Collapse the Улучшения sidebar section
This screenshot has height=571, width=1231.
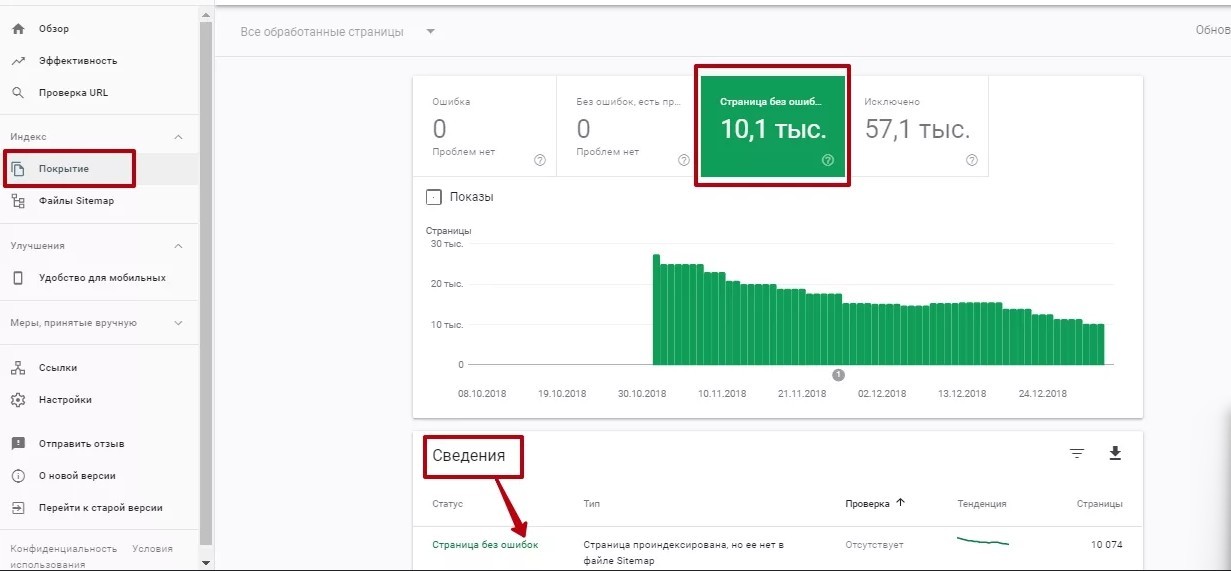178,246
